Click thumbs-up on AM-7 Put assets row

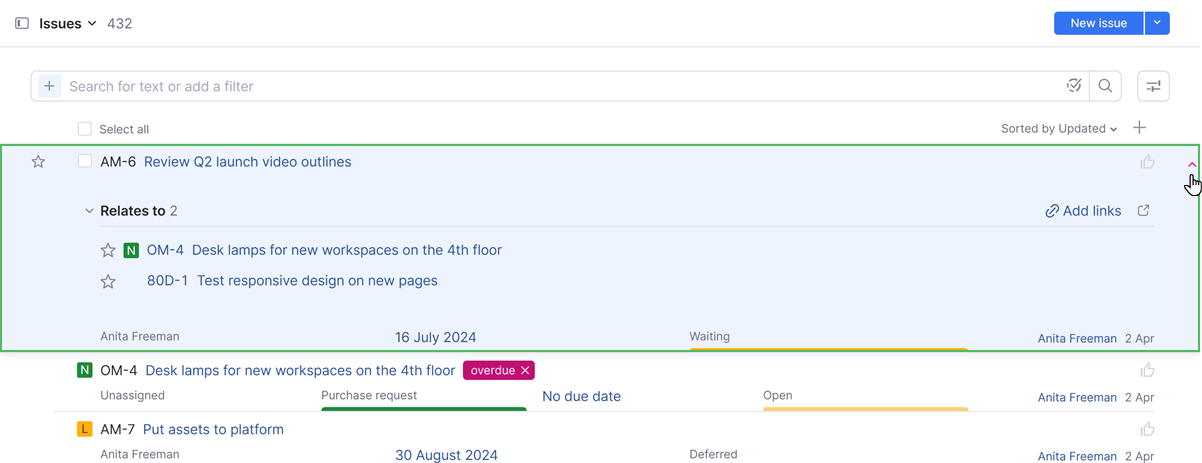coord(1147,429)
